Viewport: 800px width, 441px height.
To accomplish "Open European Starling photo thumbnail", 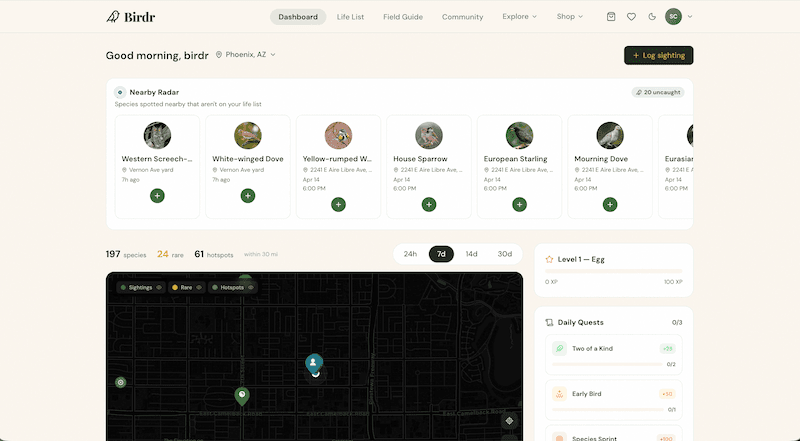I will 519,135.
